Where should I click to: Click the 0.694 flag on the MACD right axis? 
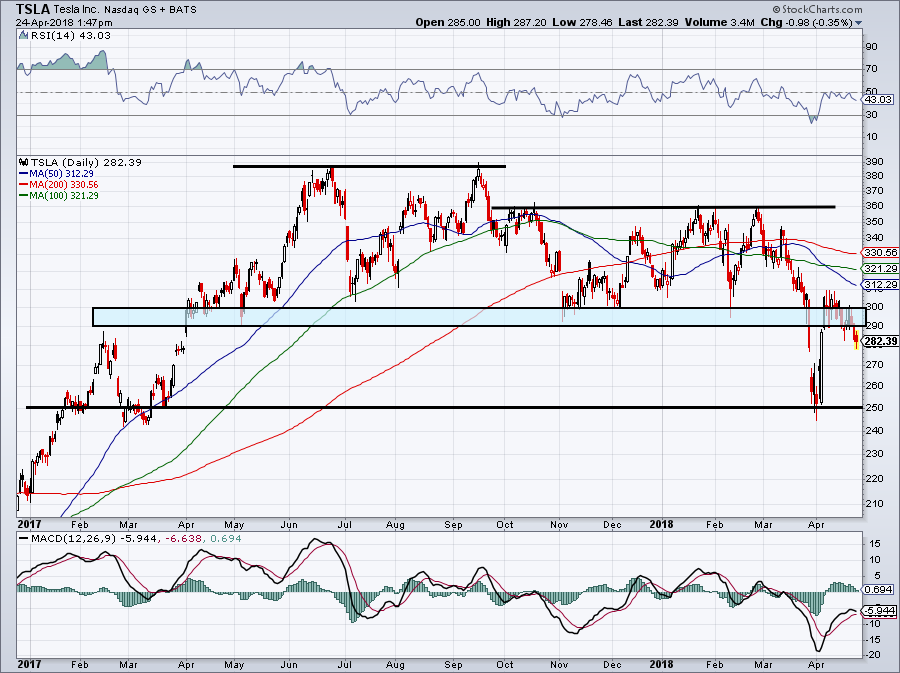(879, 590)
